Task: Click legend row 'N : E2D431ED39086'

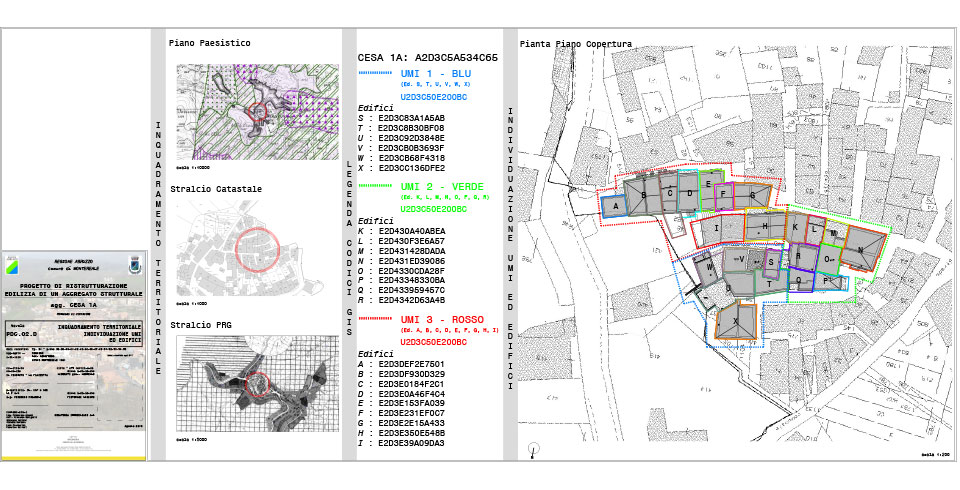Action: [x=402, y=261]
